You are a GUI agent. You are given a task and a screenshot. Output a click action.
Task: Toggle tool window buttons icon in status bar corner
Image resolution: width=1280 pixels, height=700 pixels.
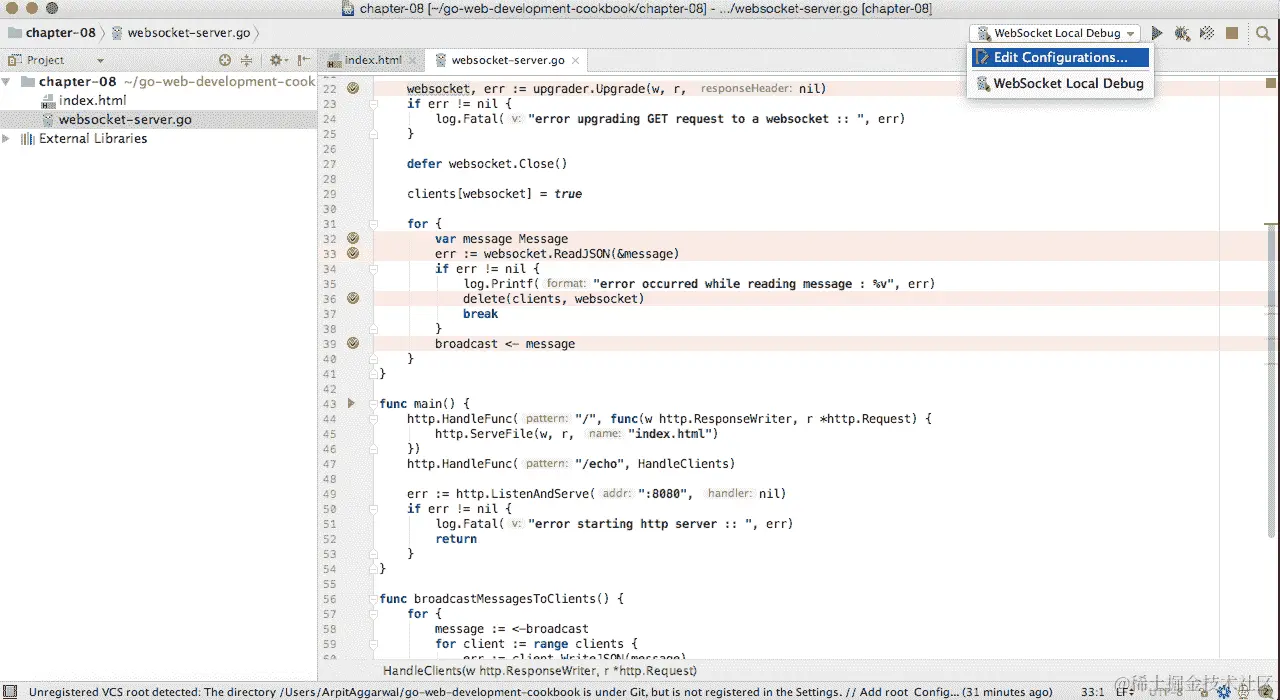pyautogui.click(x=12, y=691)
